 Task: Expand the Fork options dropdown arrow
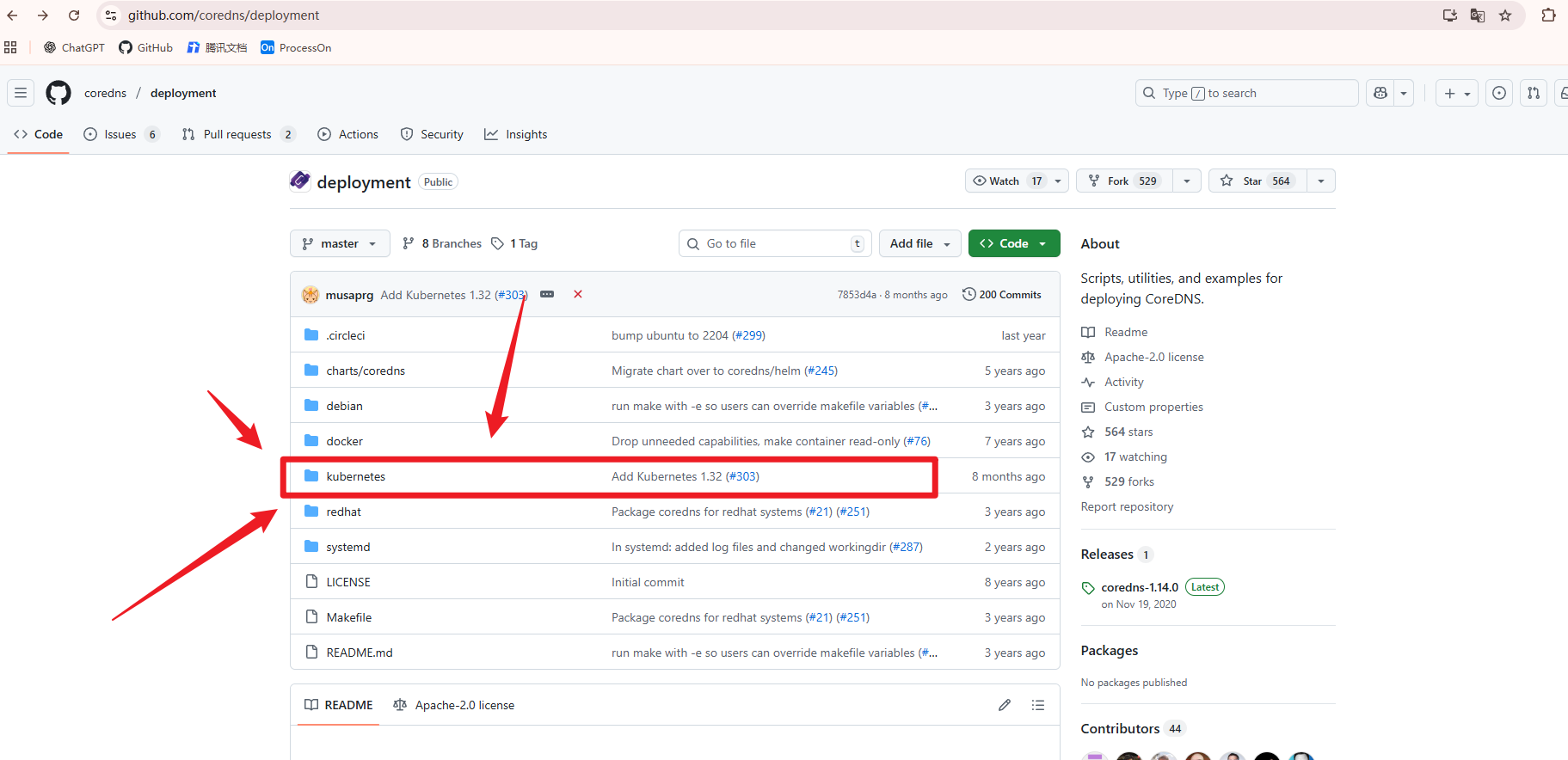pyautogui.click(x=1187, y=181)
